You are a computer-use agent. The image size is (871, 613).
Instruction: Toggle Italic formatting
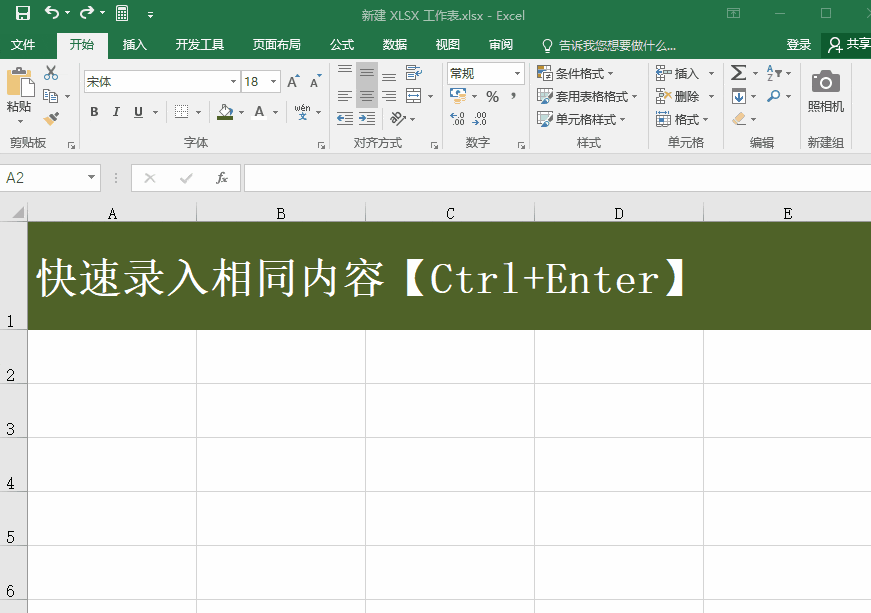pyautogui.click(x=116, y=112)
